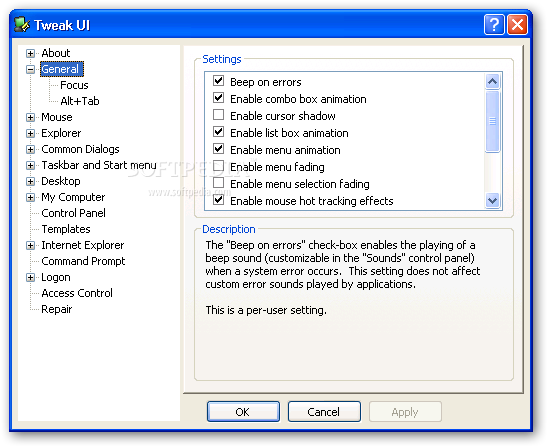Select Taskbar and Start menu item

(x=99, y=165)
